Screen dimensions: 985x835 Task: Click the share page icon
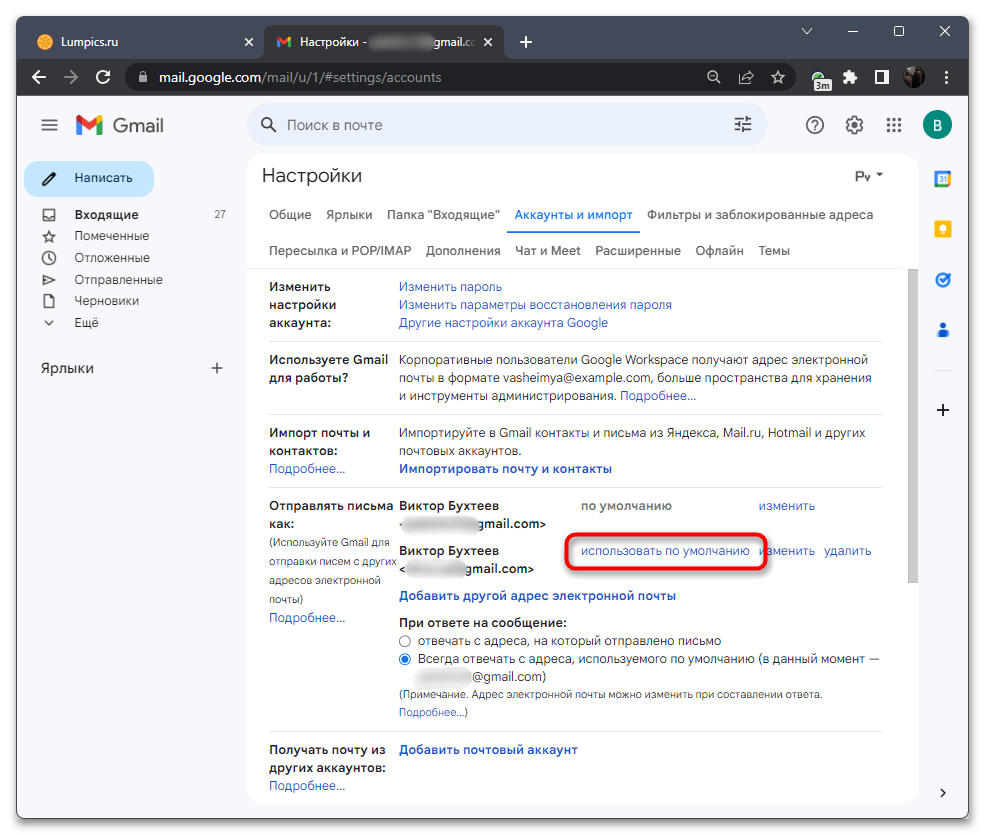point(746,77)
